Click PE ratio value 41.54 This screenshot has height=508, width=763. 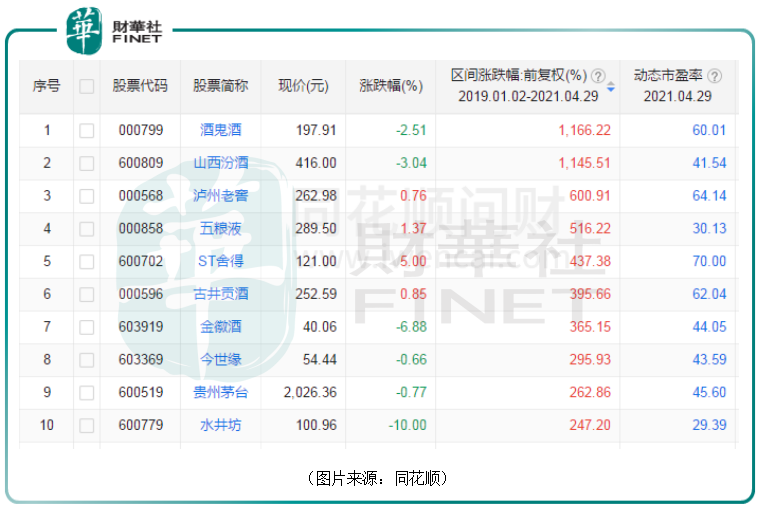pos(709,163)
